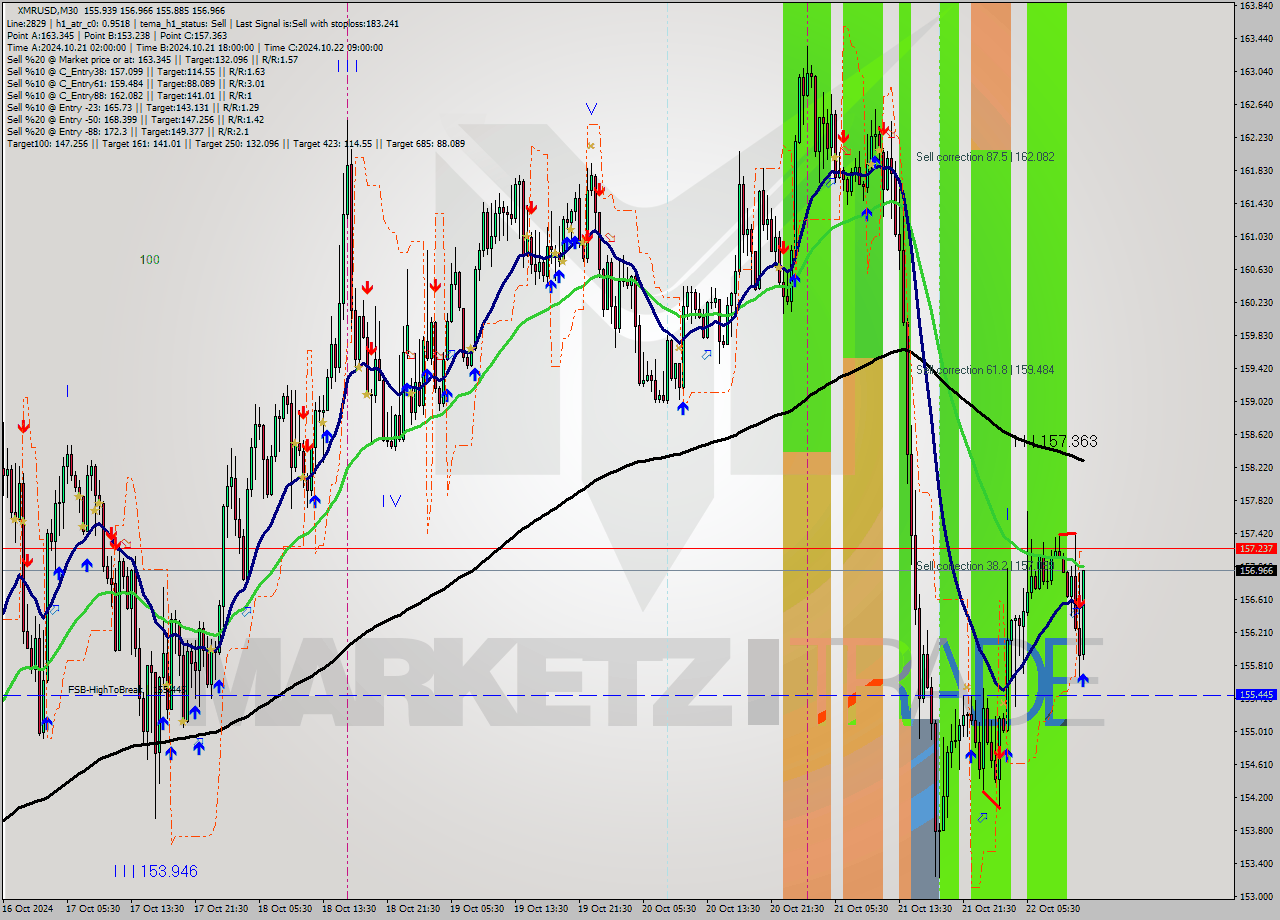Click the '19 Oct 05:30' time axis label
Viewport: 1280px width, 920px height.
click(x=476, y=909)
